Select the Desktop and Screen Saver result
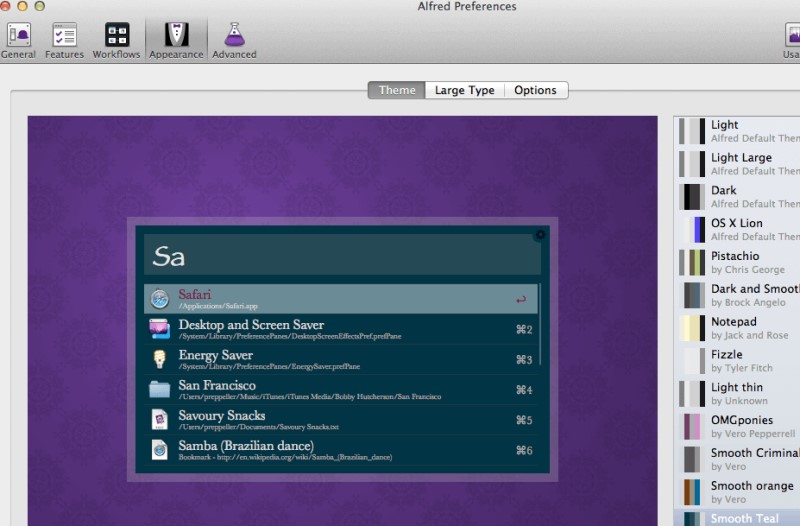800x526 pixels. tap(341, 329)
